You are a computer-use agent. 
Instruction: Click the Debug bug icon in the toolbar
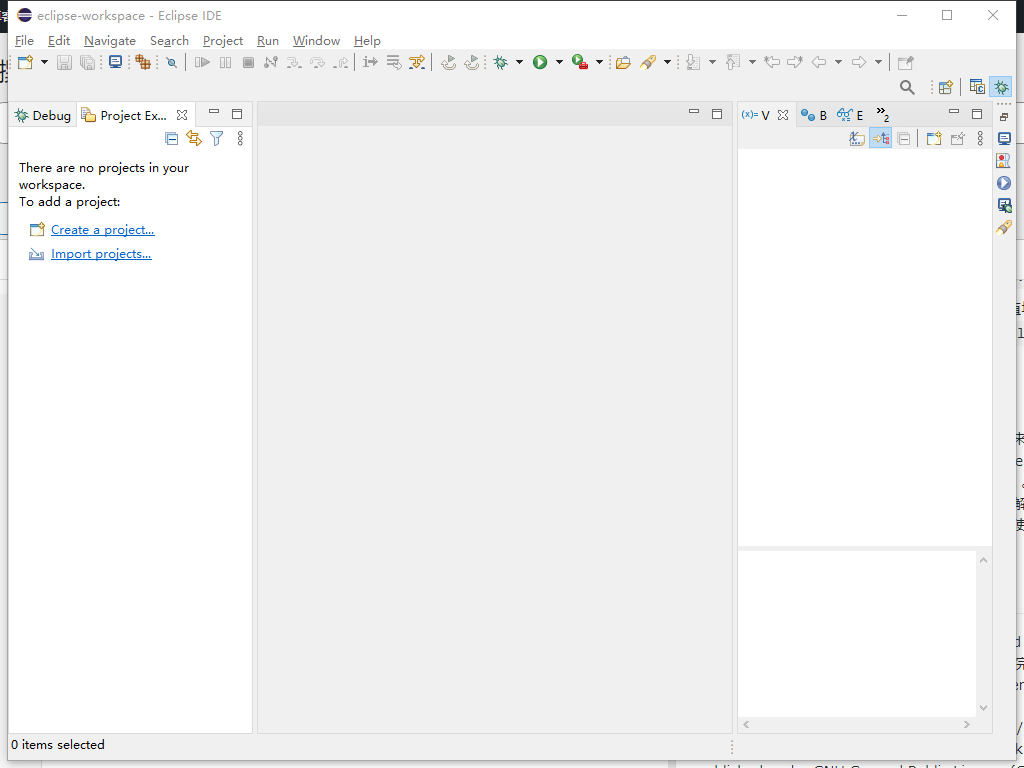pos(501,62)
